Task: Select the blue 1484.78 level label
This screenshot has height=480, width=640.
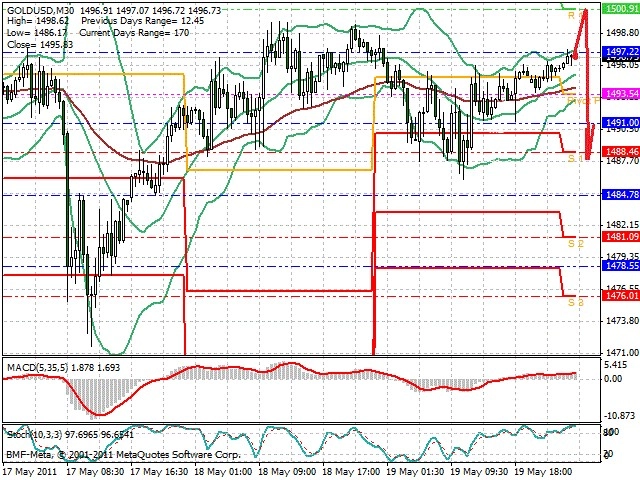Action: point(621,195)
